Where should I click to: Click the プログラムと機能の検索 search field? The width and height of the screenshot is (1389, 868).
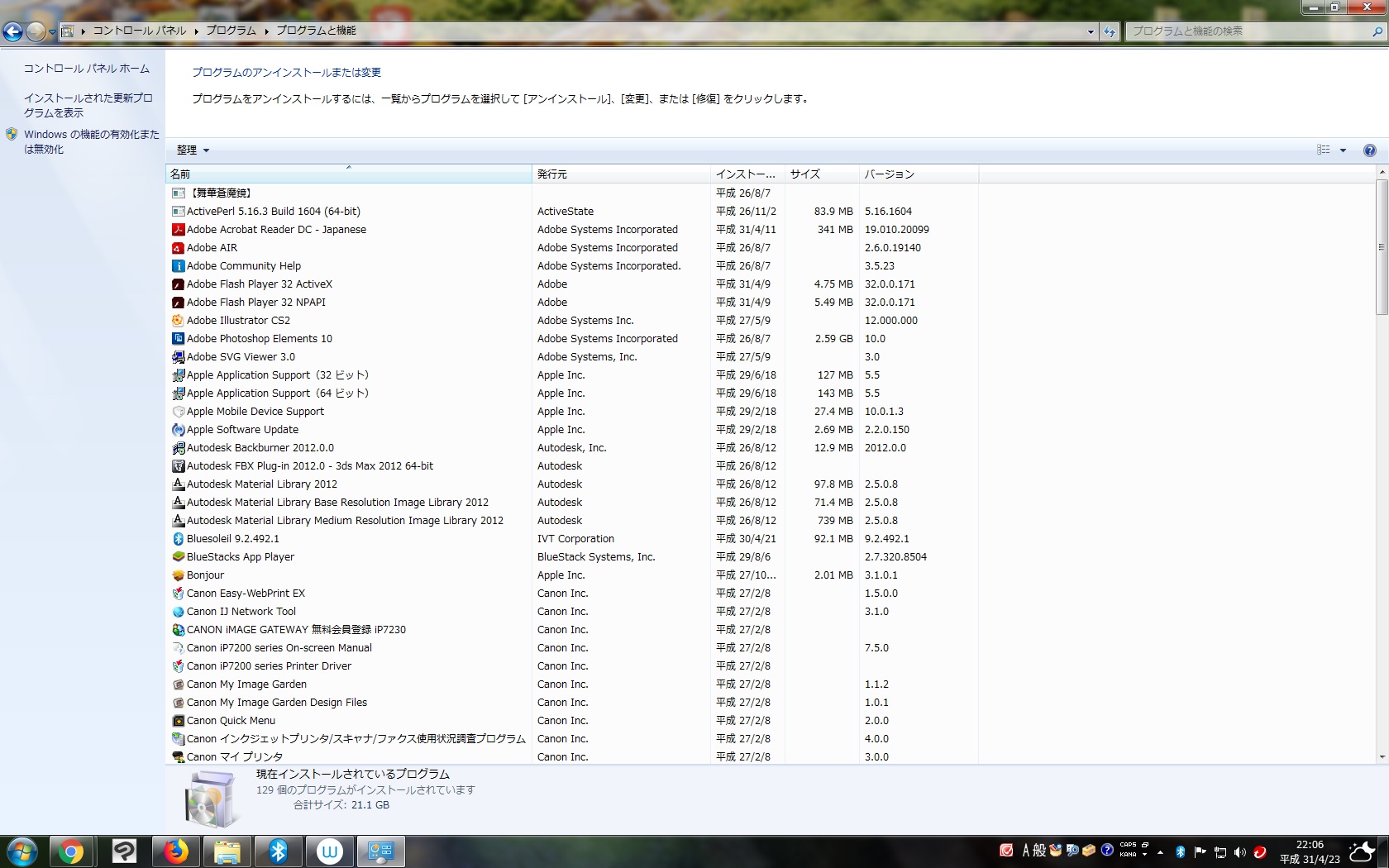click(1247, 31)
